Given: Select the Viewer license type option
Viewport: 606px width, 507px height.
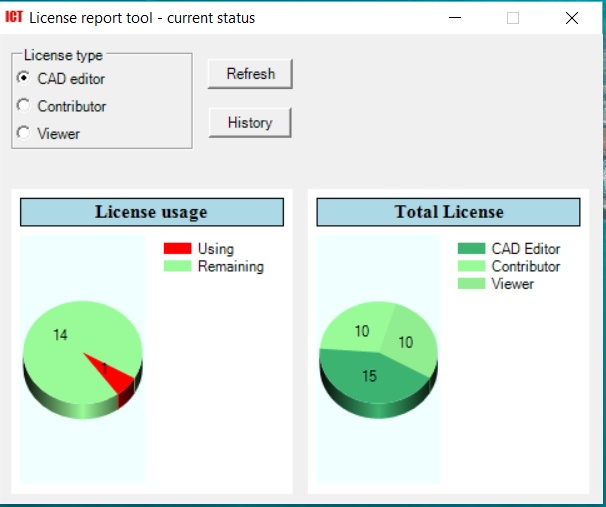Looking at the screenshot, I should click(24, 133).
